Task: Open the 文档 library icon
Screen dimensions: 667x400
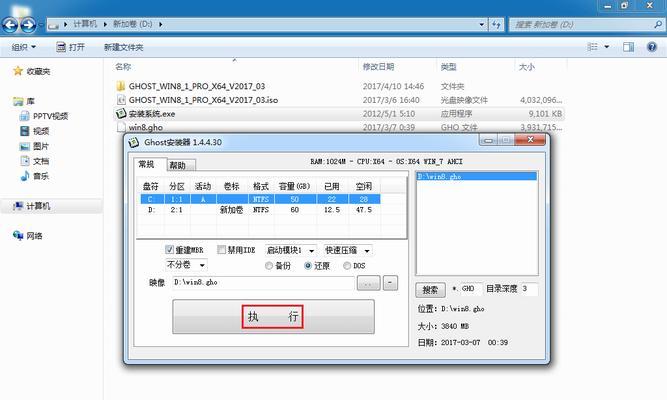Action: tap(25, 161)
